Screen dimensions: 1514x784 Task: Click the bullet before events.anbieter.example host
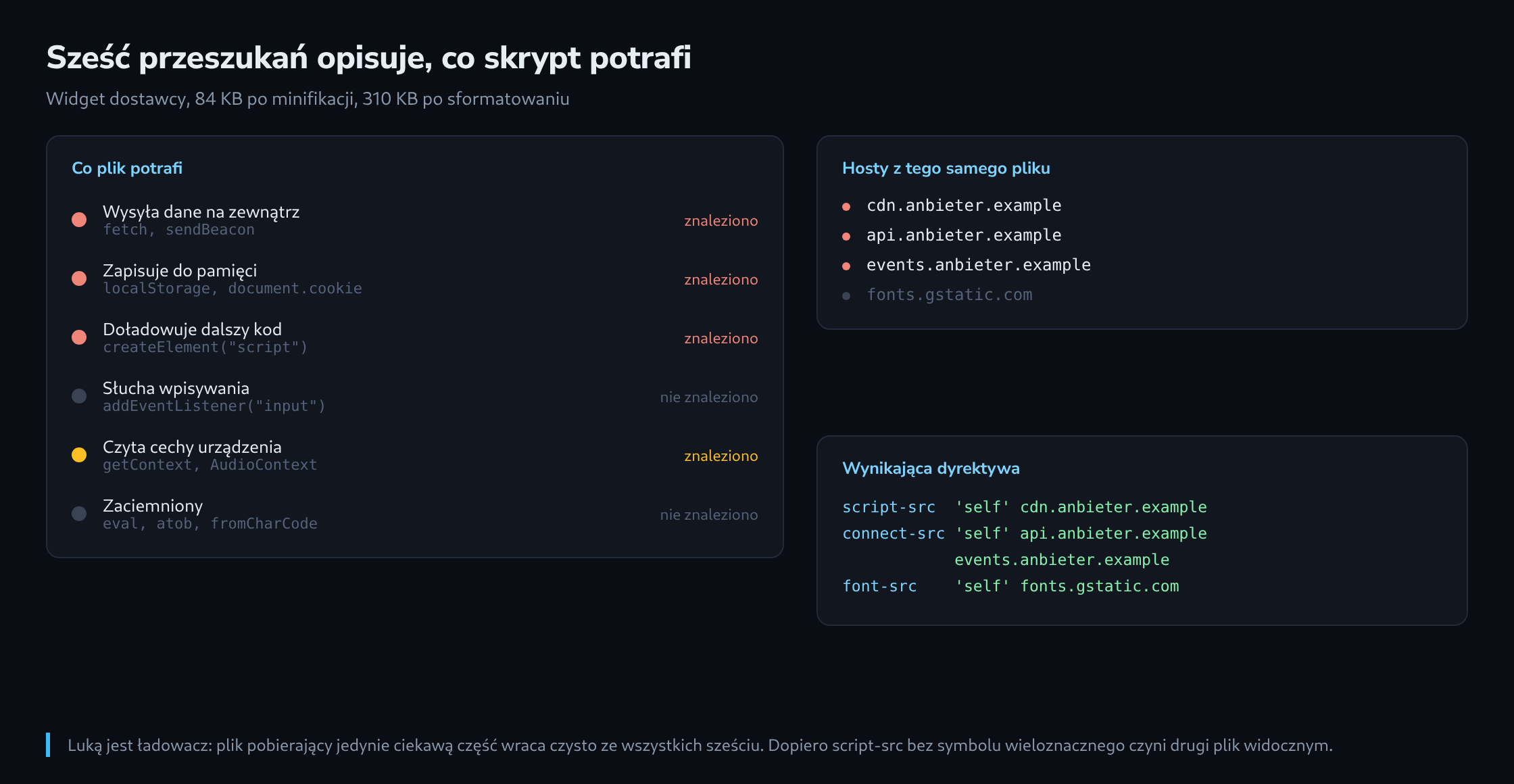click(x=846, y=266)
